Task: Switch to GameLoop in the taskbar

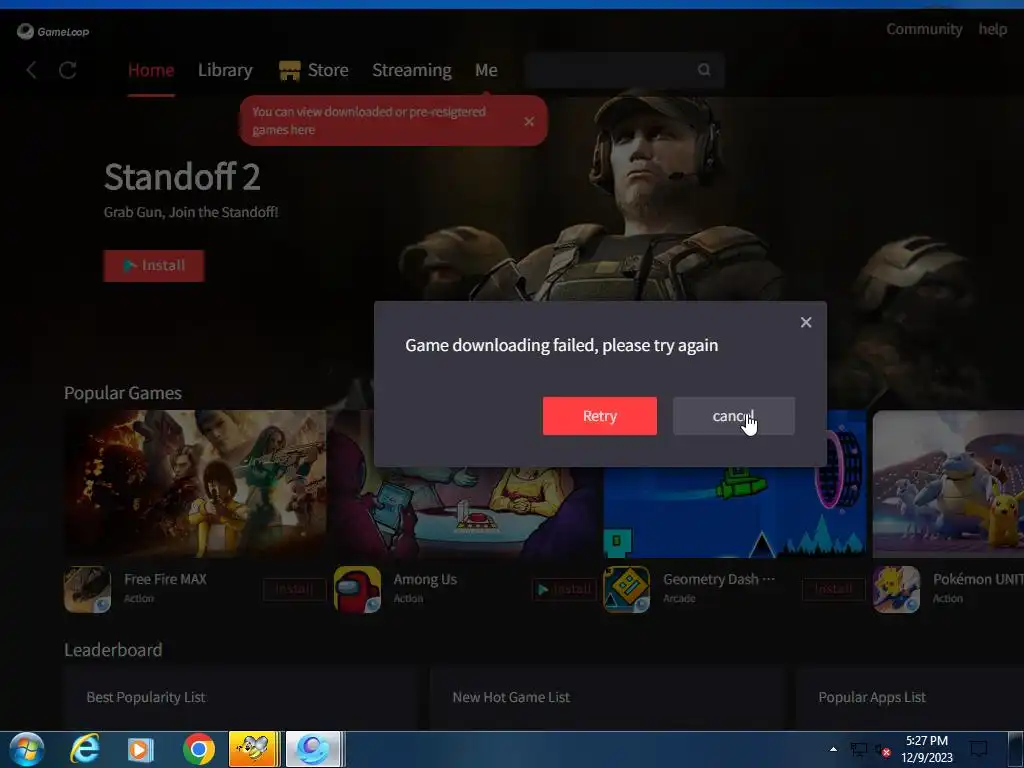Action: (314, 749)
